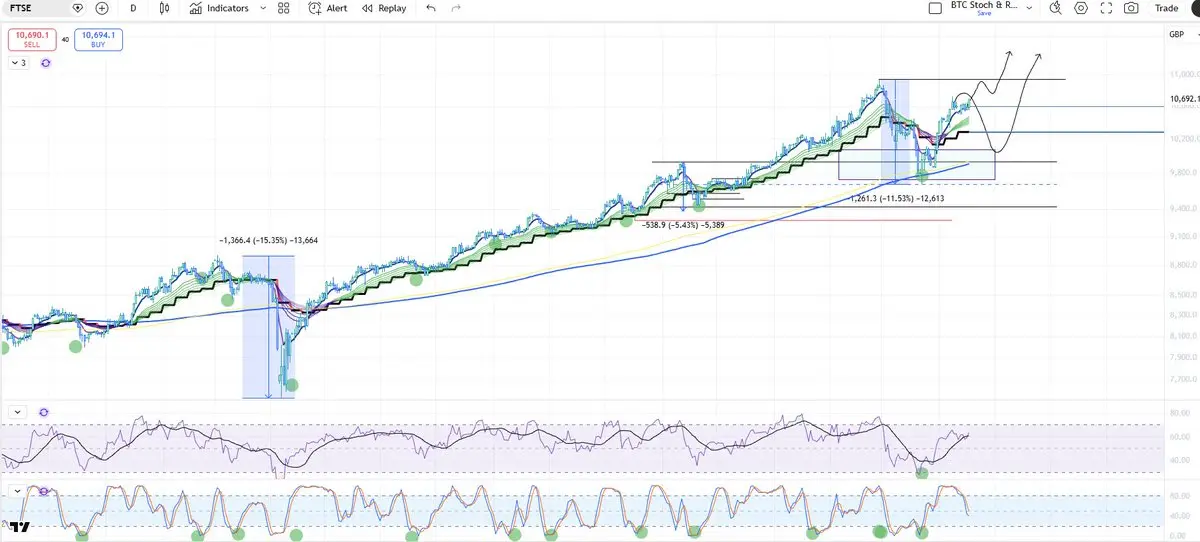The height and width of the screenshot is (542, 1200).
Task: Open the FTSE symbol search box
Action: tap(36, 8)
